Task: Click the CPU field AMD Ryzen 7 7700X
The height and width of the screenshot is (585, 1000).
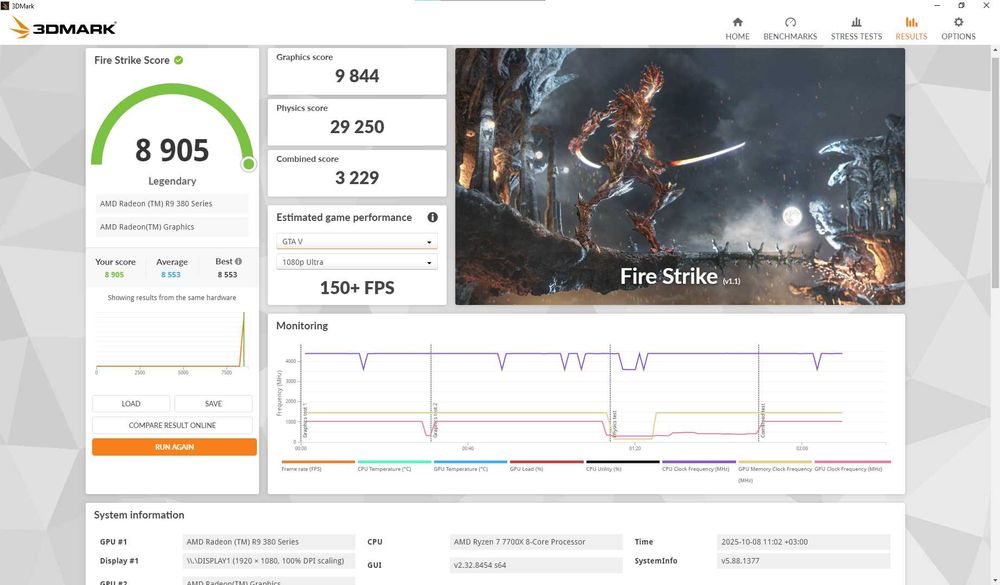Action: click(536, 542)
